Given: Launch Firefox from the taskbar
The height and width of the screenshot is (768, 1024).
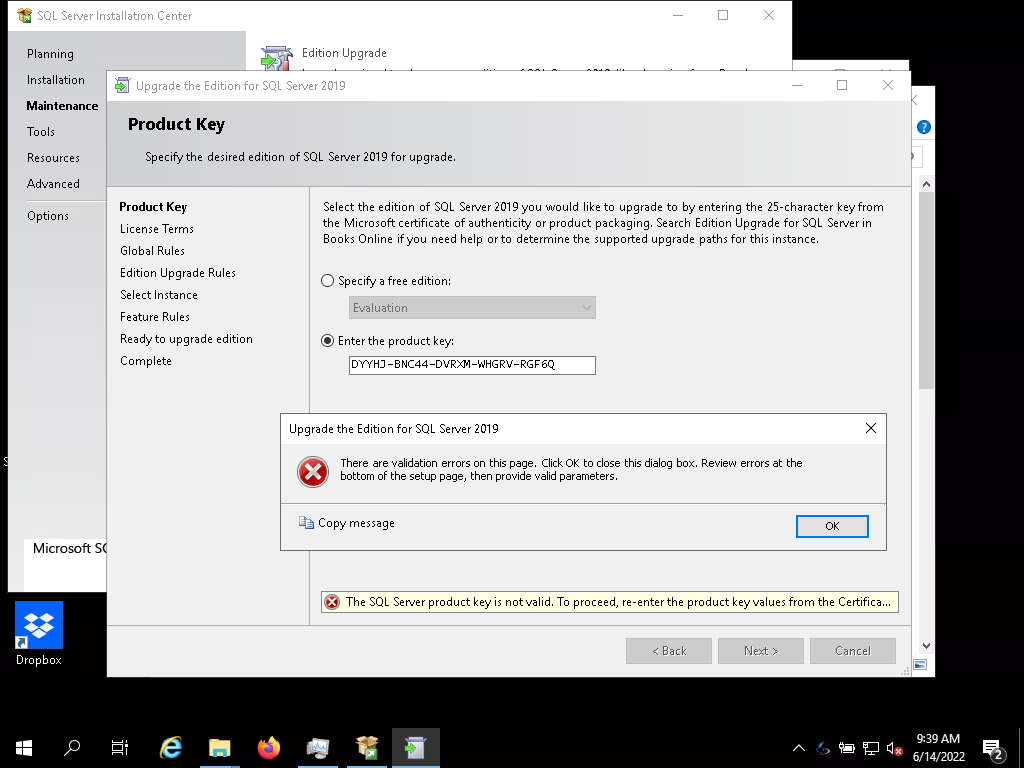Looking at the screenshot, I should [269, 747].
